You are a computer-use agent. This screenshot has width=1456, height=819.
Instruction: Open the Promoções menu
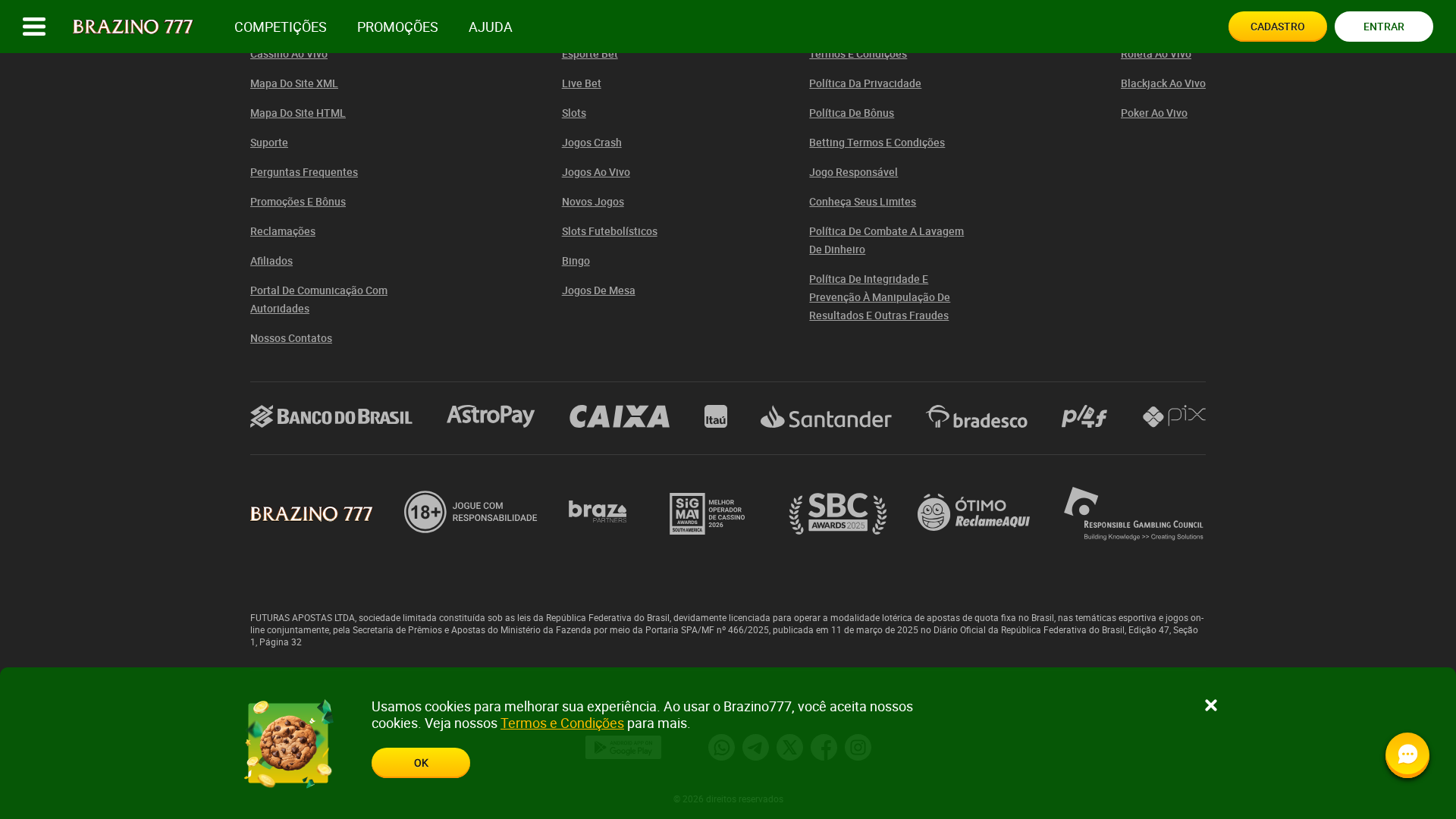[x=397, y=27]
